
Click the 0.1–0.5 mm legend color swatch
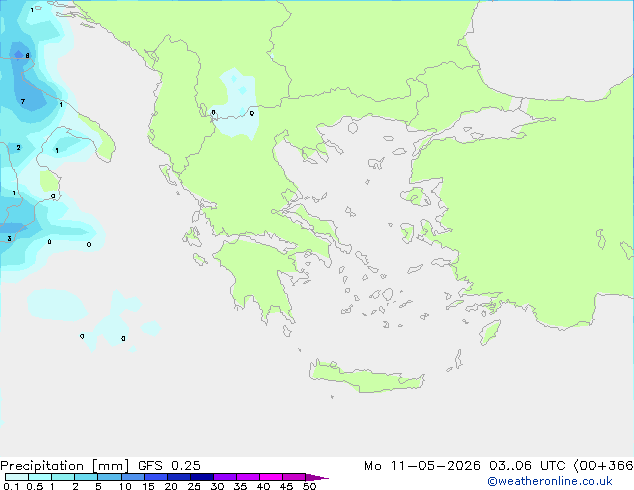click(x=17, y=477)
